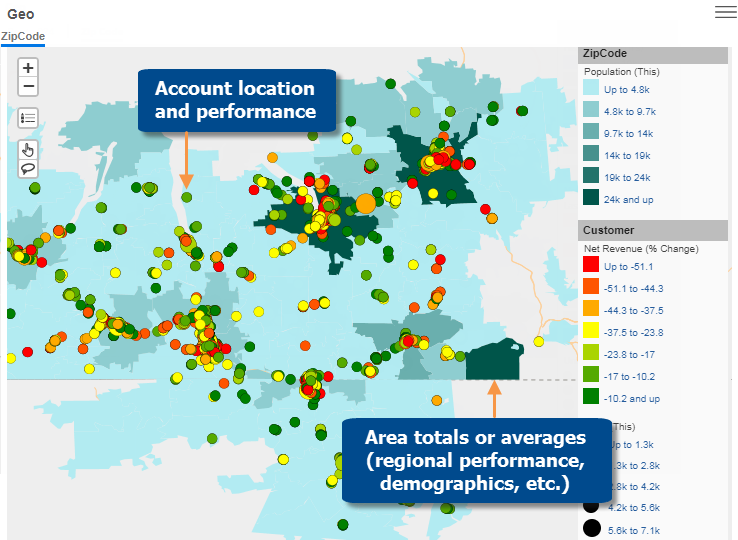Click the yellow '-37.5 to -23.8' color swatch
Viewport: 738px width, 540px height.
(592, 332)
